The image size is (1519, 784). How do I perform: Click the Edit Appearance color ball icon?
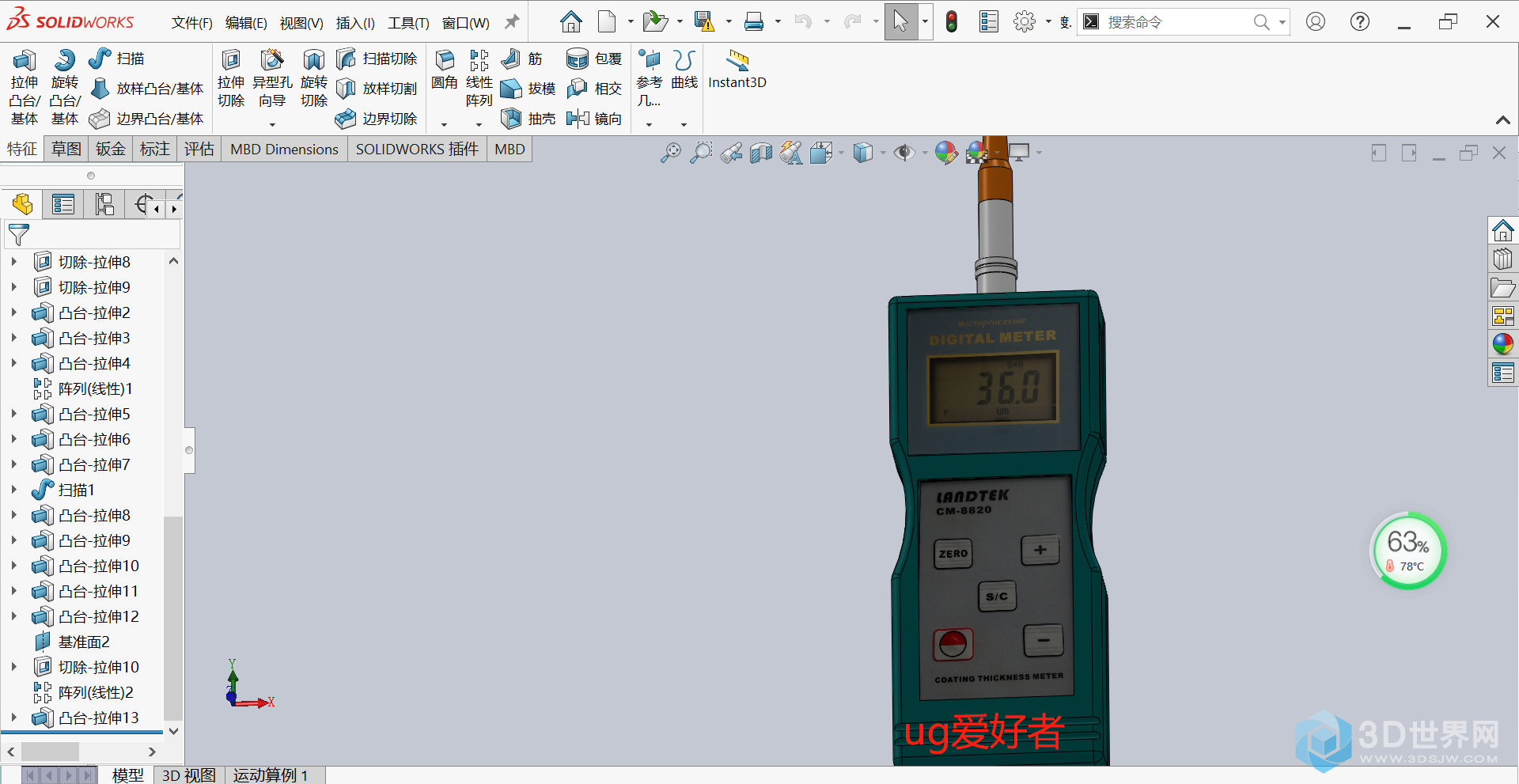(945, 152)
